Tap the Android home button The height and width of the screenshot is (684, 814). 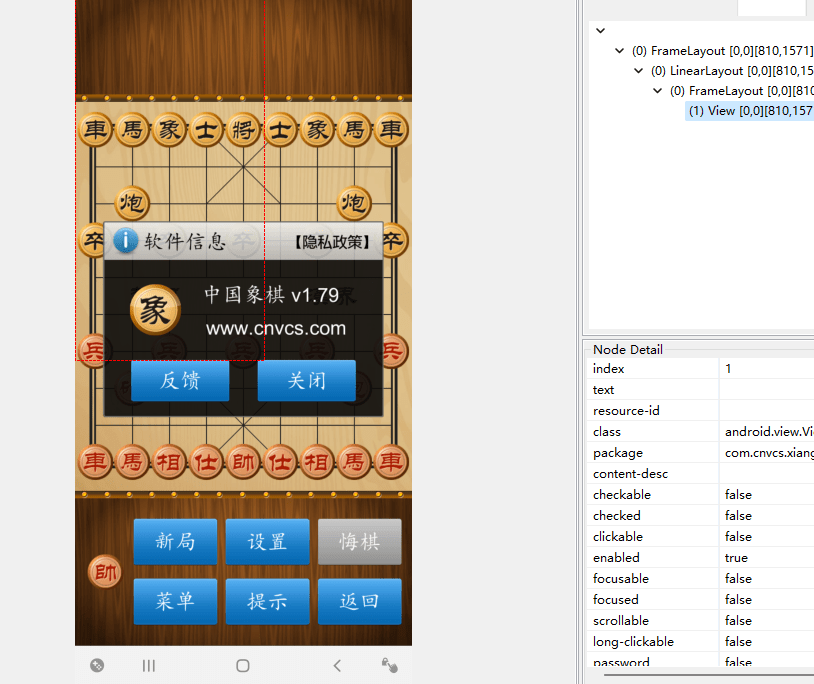click(242, 665)
